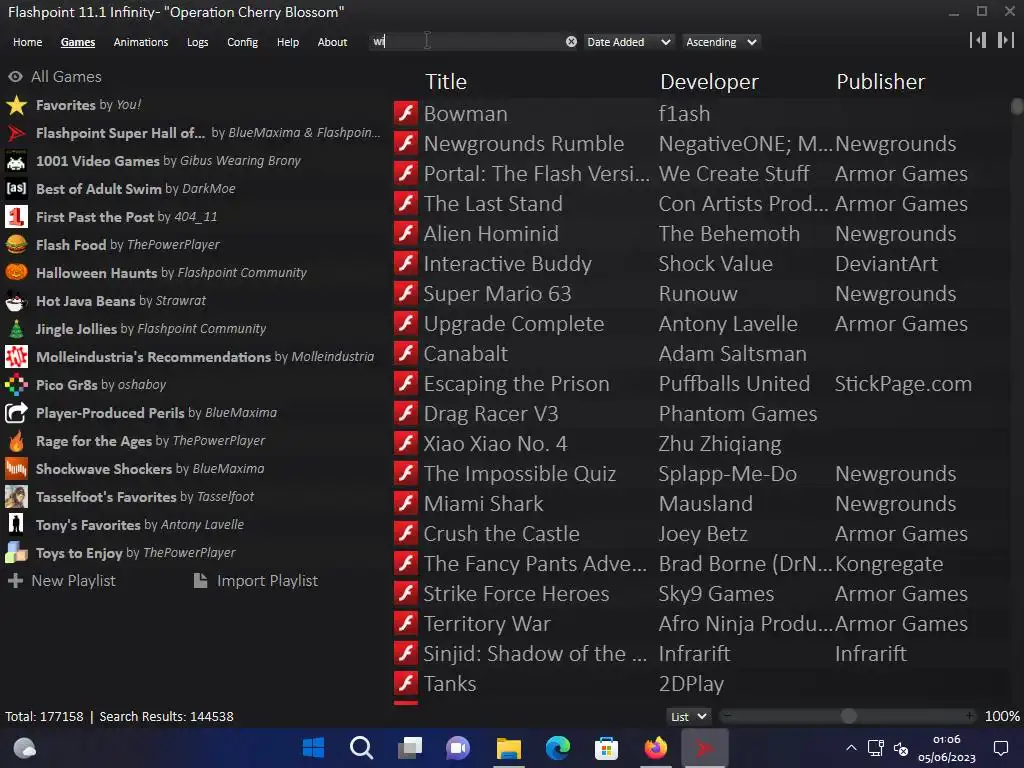Select Strike Force Heroes entry
The width and height of the screenshot is (1024, 768).
point(699,594)
